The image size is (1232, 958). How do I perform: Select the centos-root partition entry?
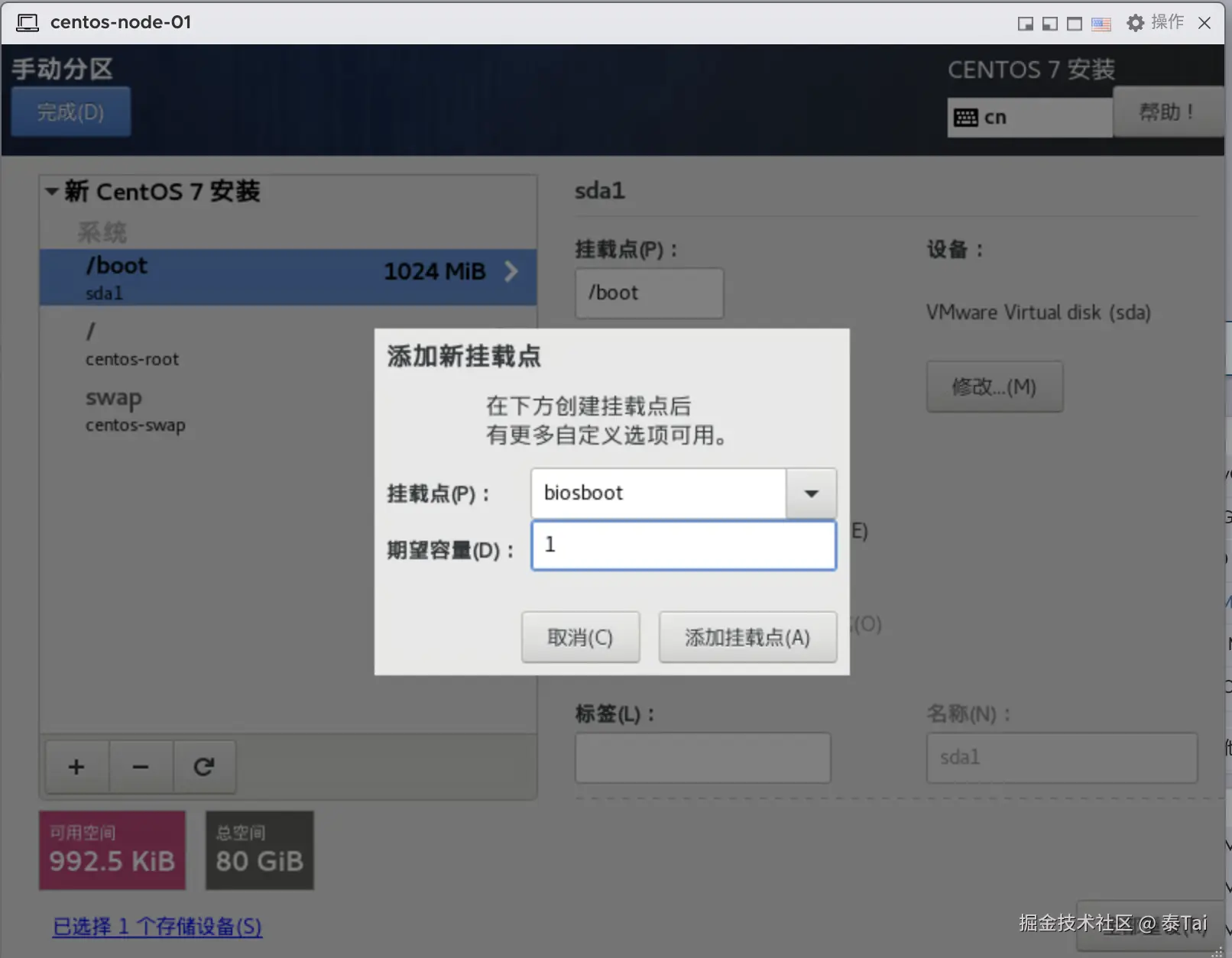point(131,344)
